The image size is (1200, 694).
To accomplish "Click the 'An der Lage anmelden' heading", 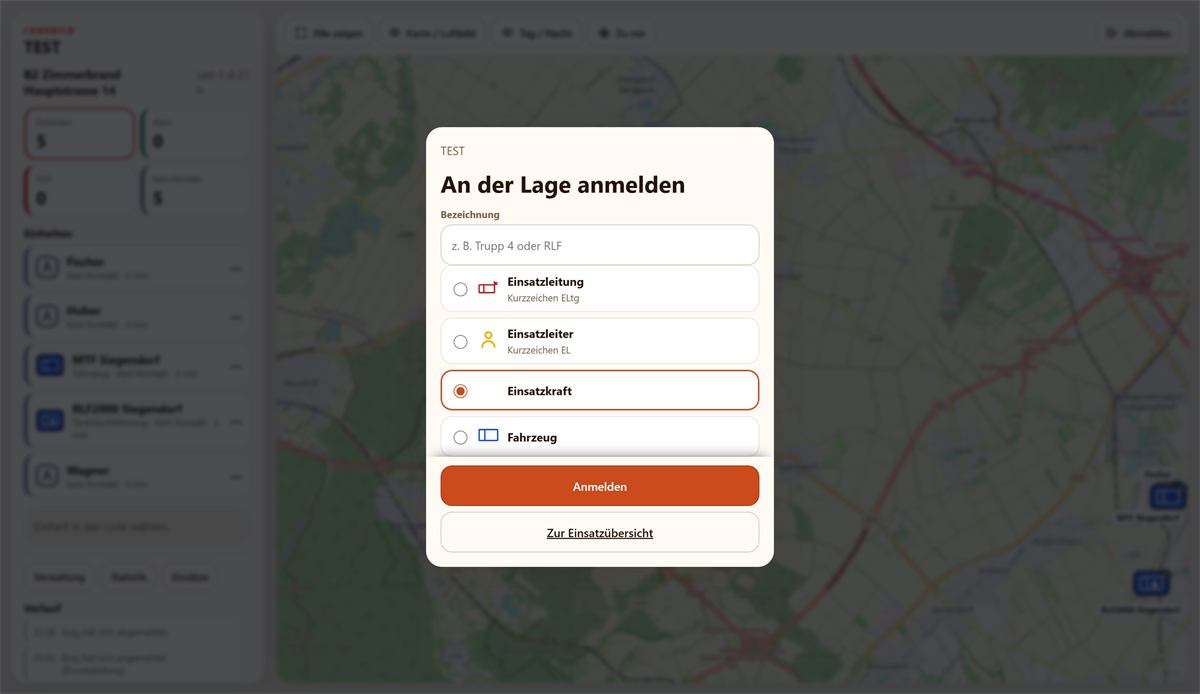I will 563,185.
